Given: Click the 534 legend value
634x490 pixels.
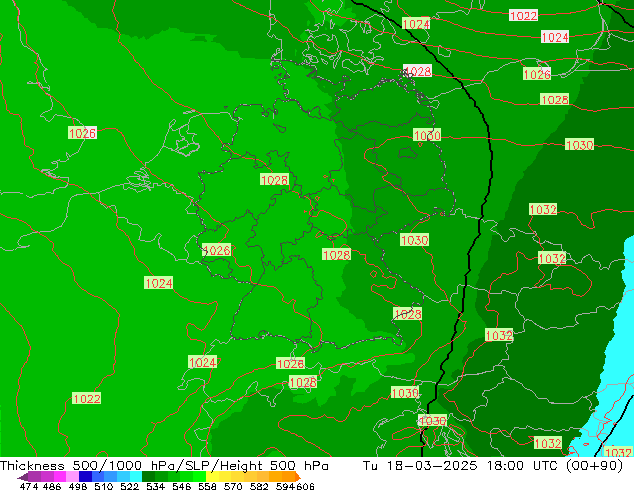Looking at the screenshot, I should 155,486.
